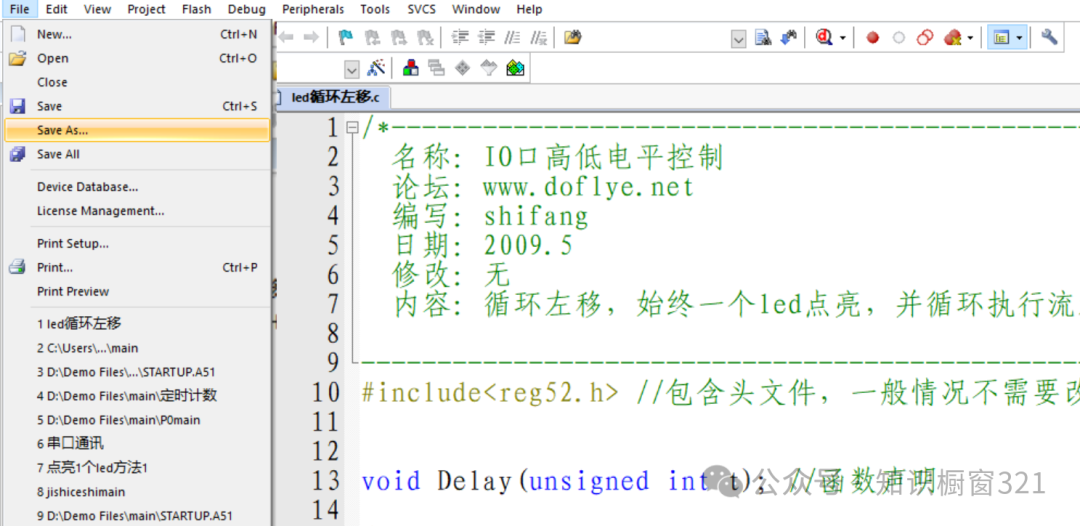Click the Incremental Find arrow-binoculars icon
This screenshot has height=526, width=1080.
click(789, 37)
